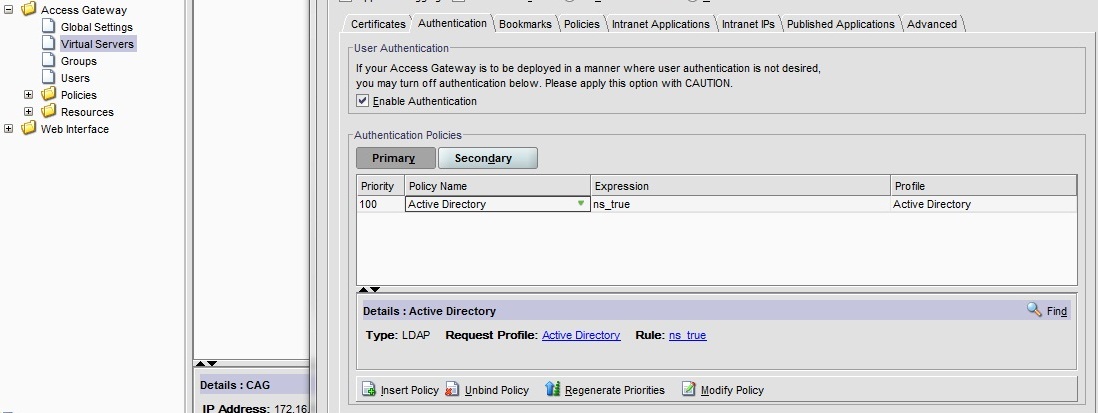1098x413 pixels.
Task: Disable the Enable Authentication checkbox
Action: [x=362, y=101]
